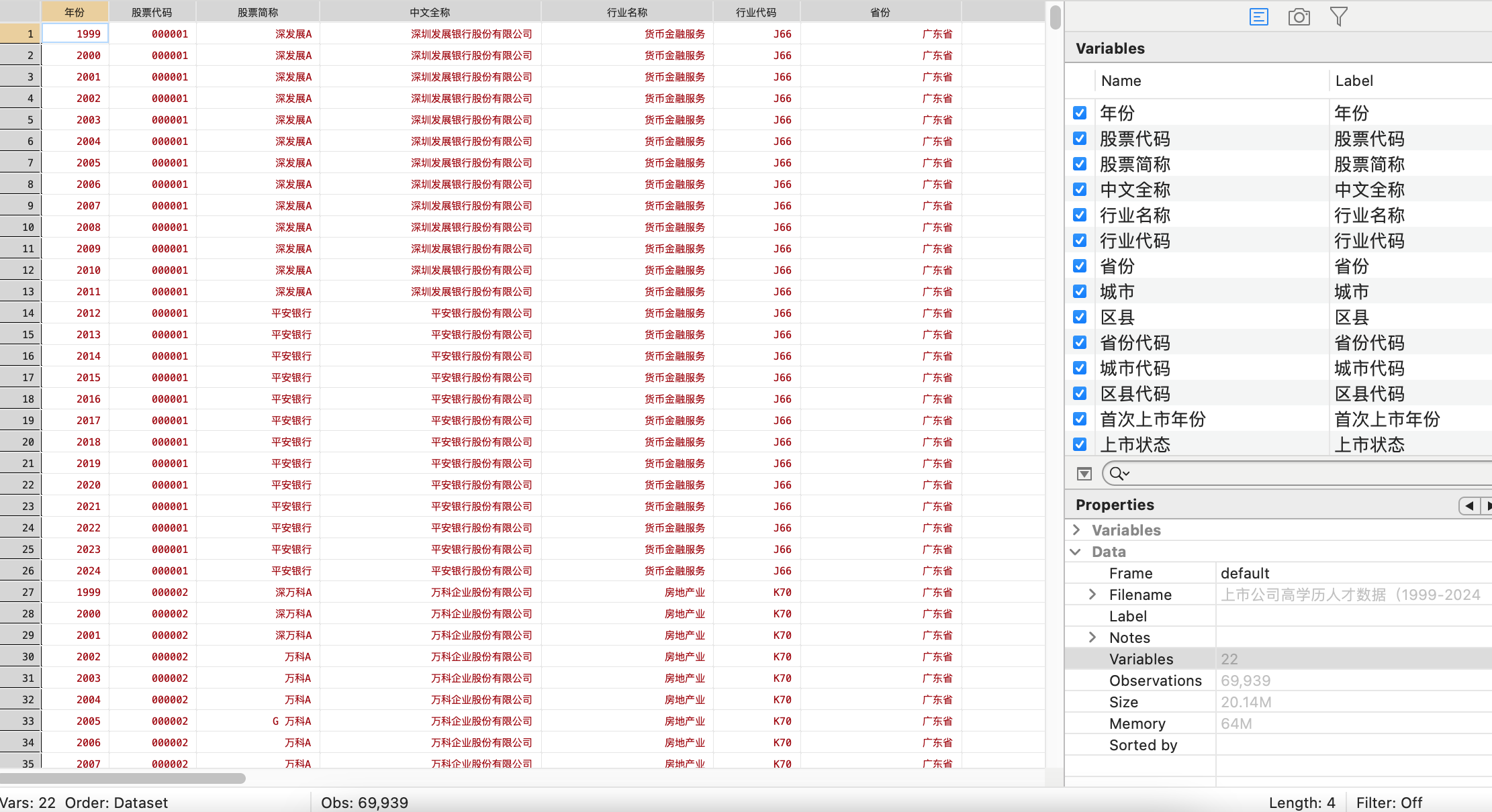Expand the Filename property row
This screenshot has width=1492, height=812.
click(1092, 595)
